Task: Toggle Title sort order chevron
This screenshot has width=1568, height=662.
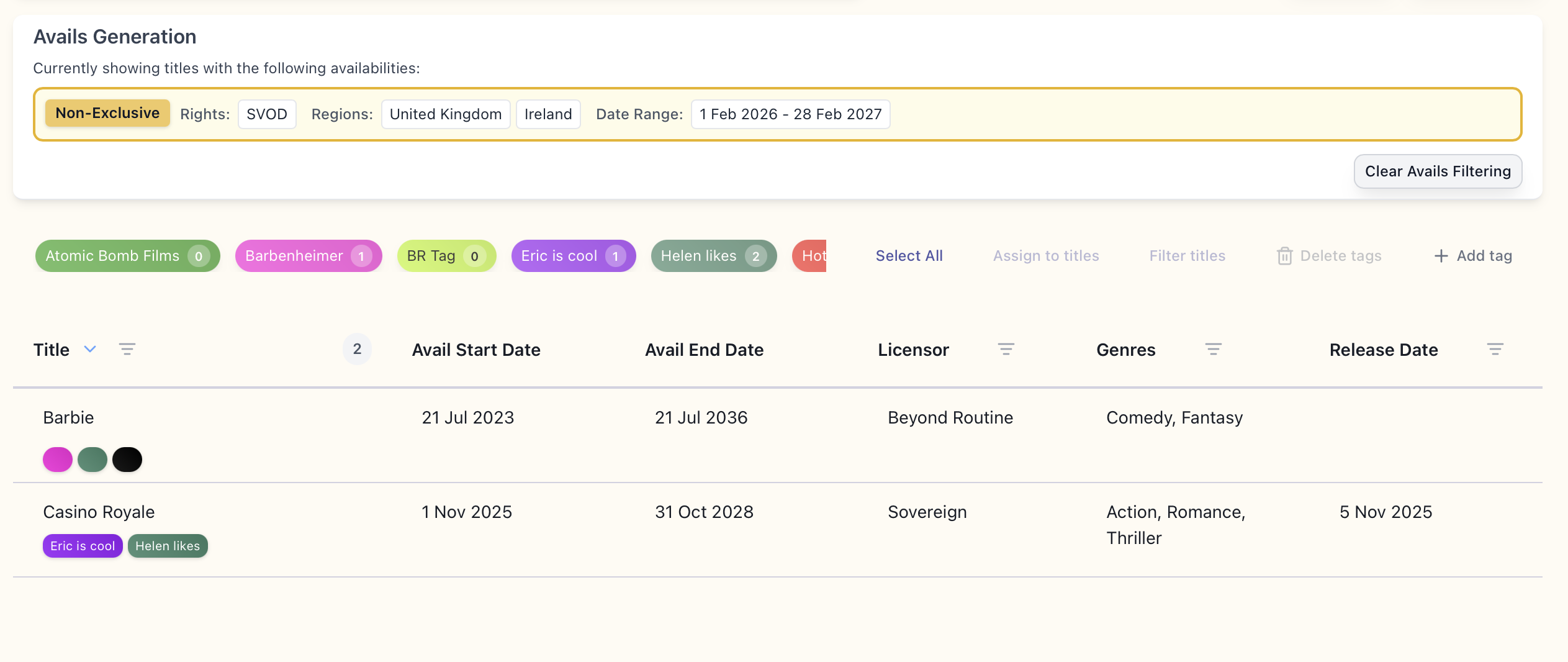Action: (90, 349)
